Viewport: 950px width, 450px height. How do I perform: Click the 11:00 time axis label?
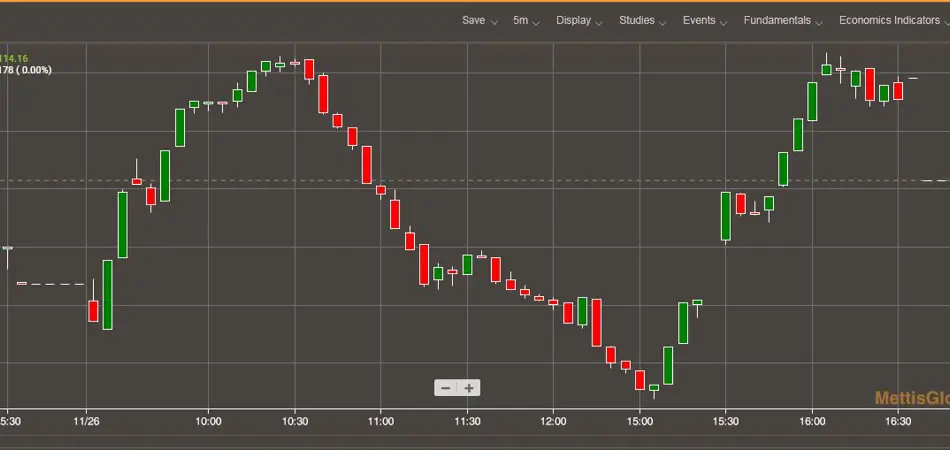pyautogui.click(x=380, y=421)
